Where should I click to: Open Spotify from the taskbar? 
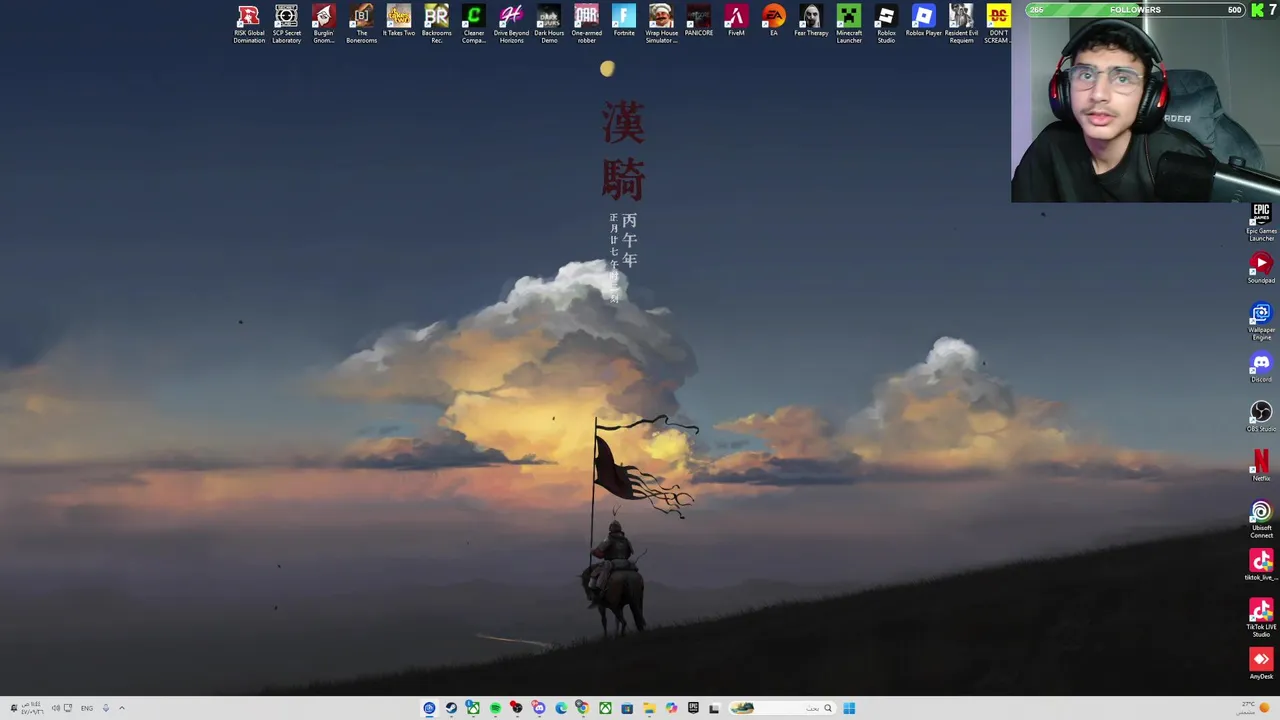(x=495, y=708)
